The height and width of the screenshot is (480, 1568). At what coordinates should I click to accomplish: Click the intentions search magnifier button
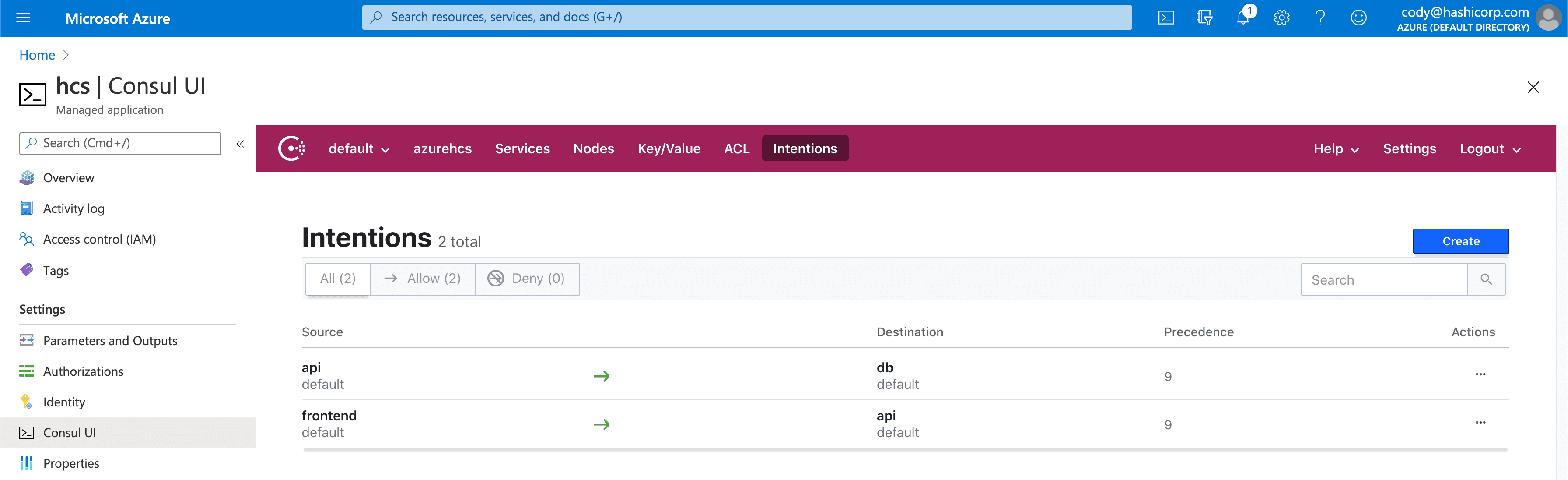1486,279
